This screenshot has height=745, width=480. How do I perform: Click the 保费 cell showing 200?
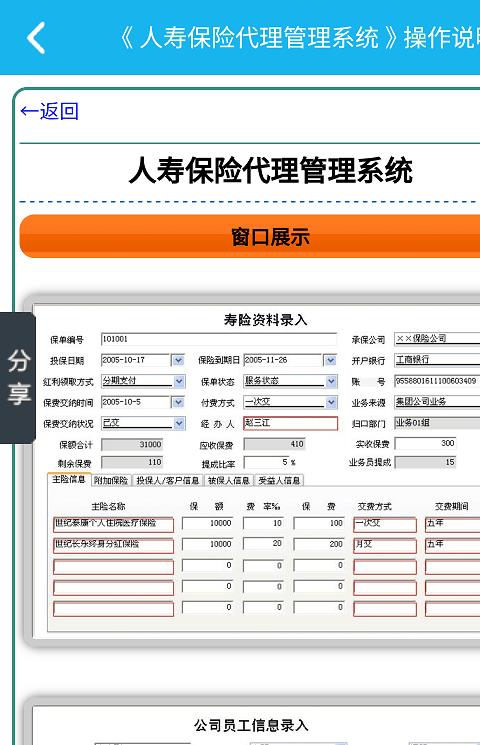click(x=319, y=544)
